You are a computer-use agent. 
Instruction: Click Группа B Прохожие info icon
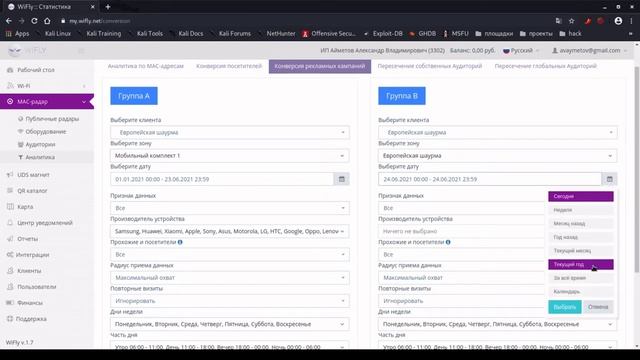448,242
